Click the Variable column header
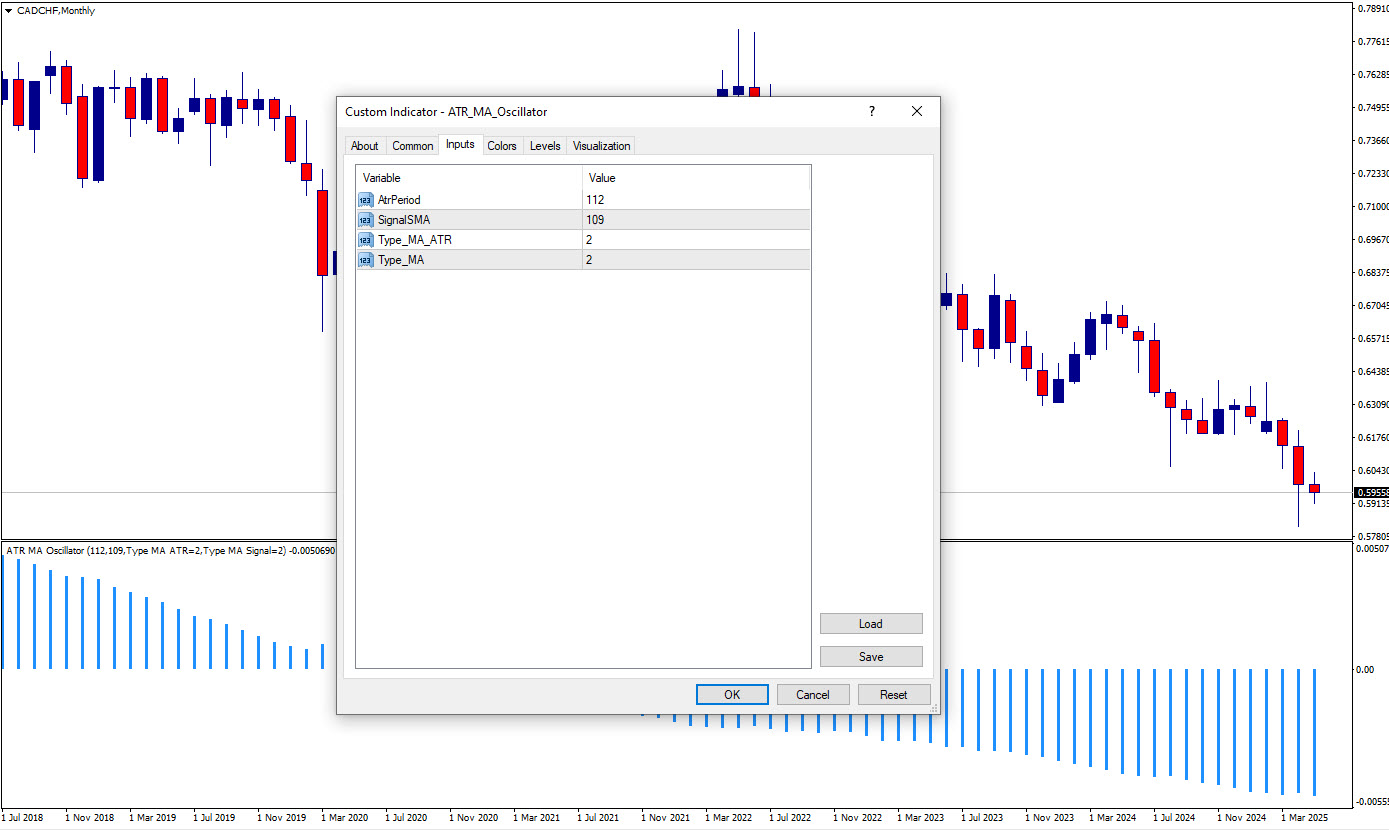1389x830 pixels. coord(468,178)
